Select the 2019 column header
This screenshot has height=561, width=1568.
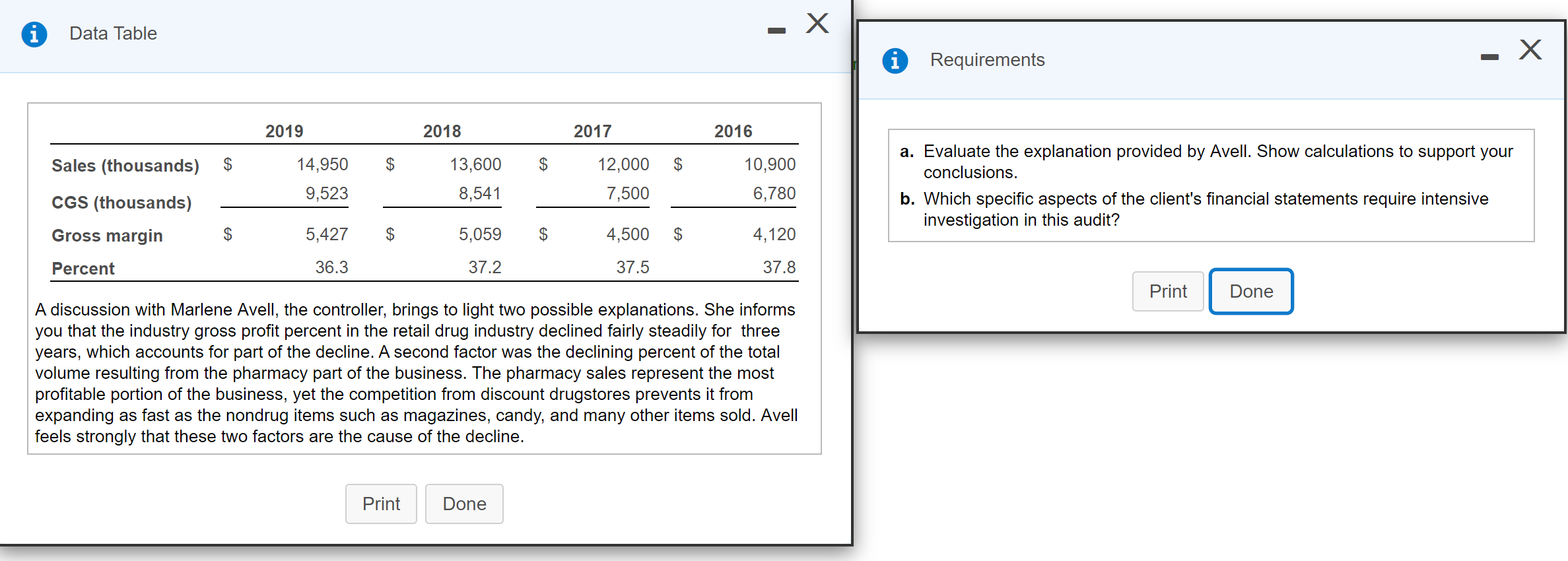[x=284, y=131]
